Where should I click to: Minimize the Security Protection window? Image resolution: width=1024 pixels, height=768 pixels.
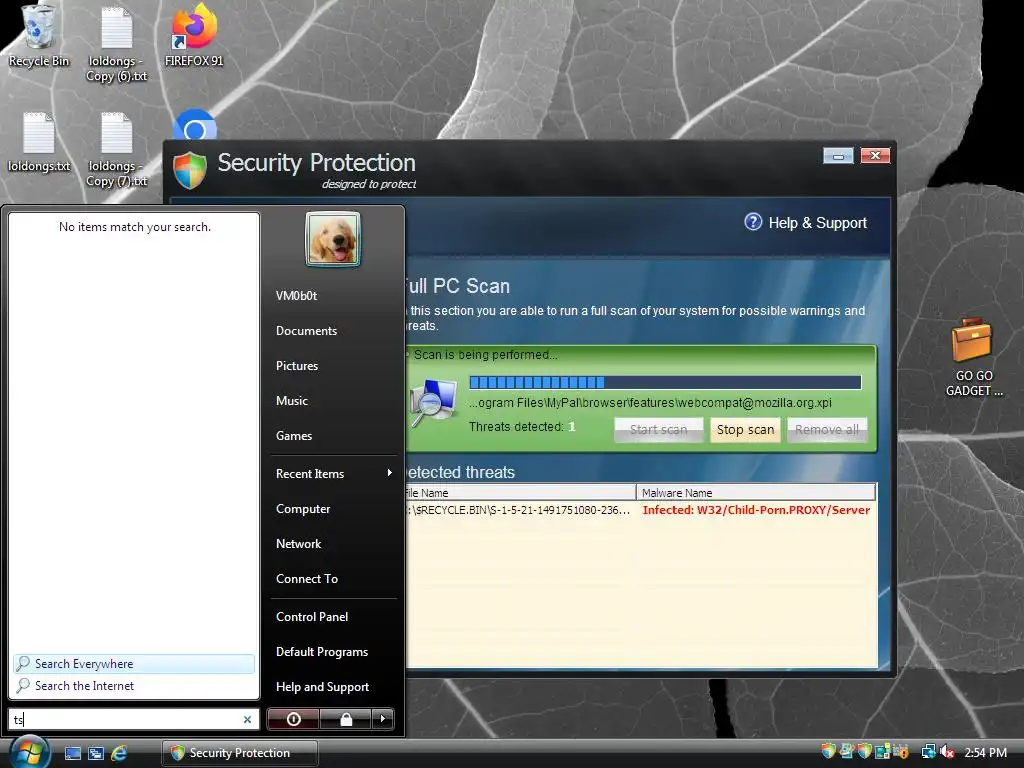tap(838, 155)
